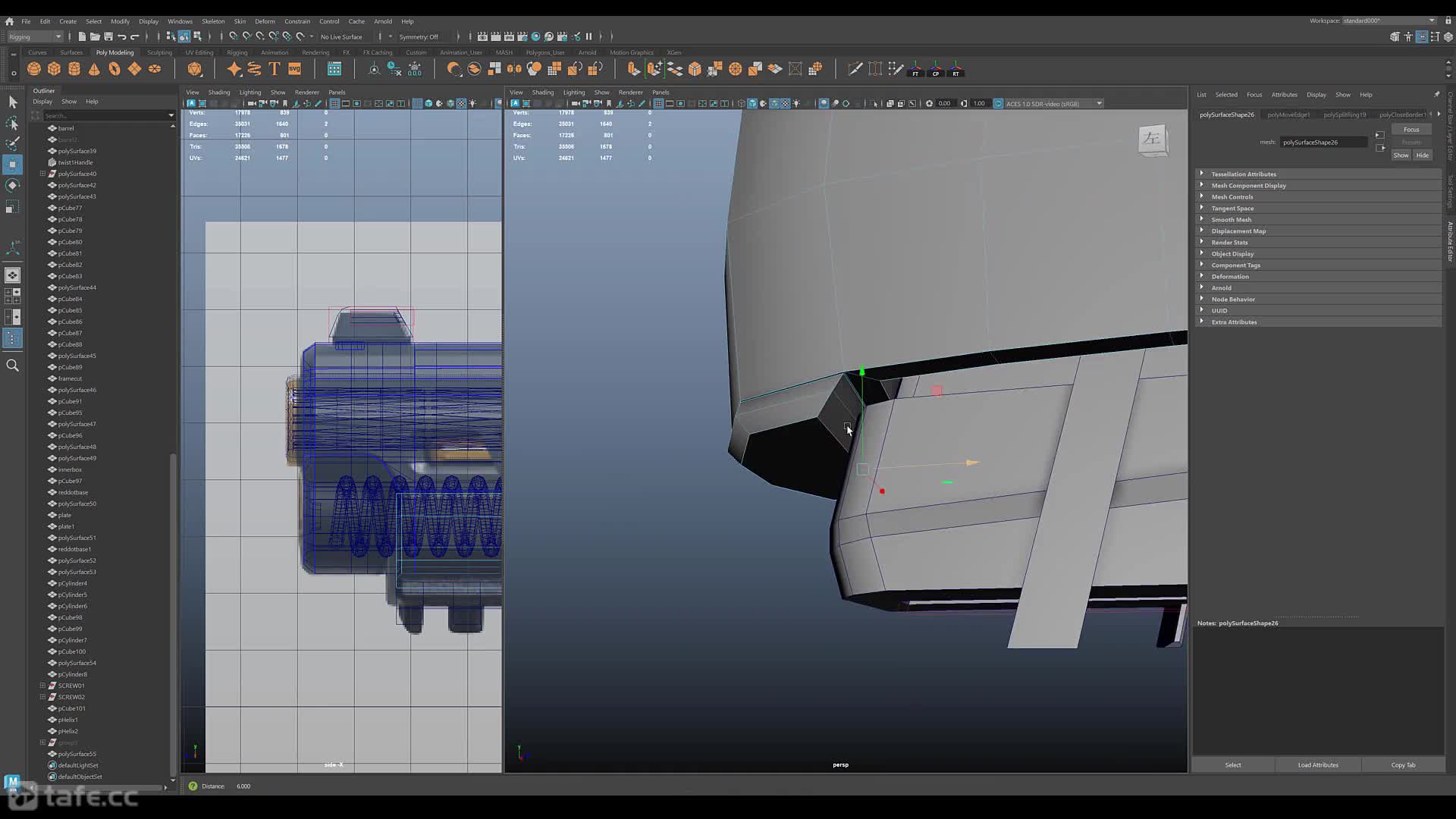The height and width of the screenshot is (819, 1456).
Task: Switch to the Sculpting shelf tab
Action: coord(159,52)
